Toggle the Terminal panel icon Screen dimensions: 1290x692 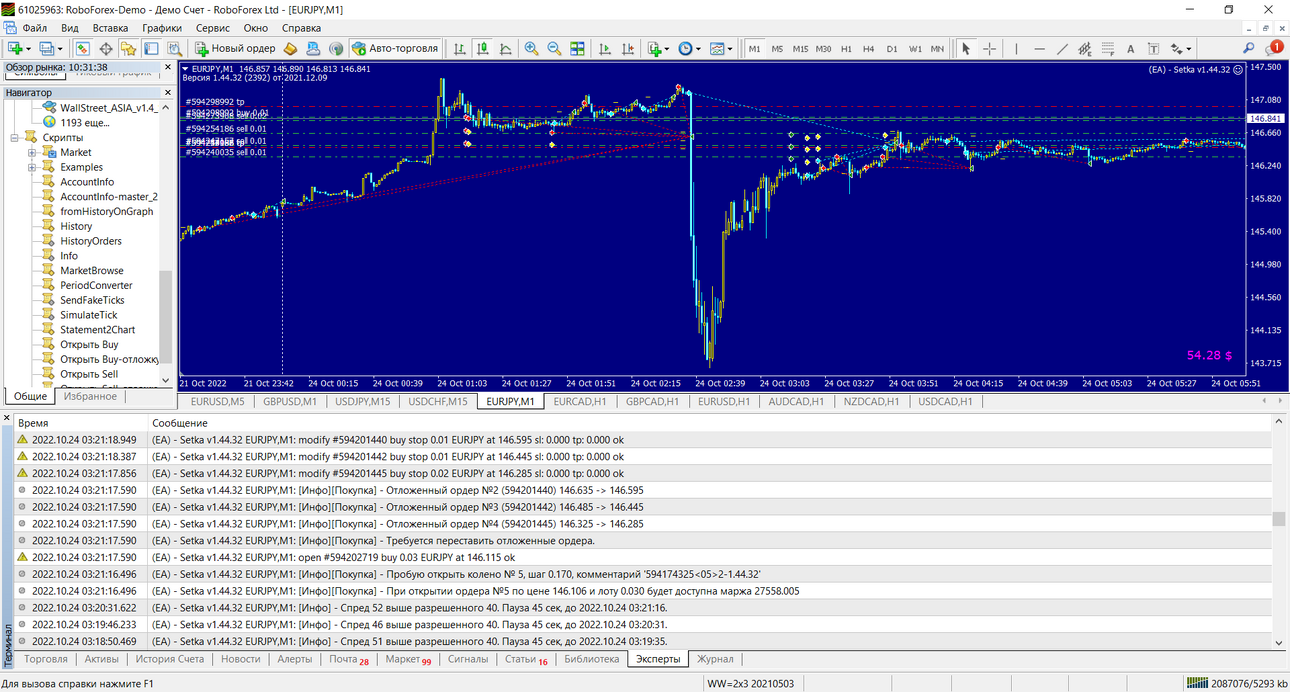point(151,48)
